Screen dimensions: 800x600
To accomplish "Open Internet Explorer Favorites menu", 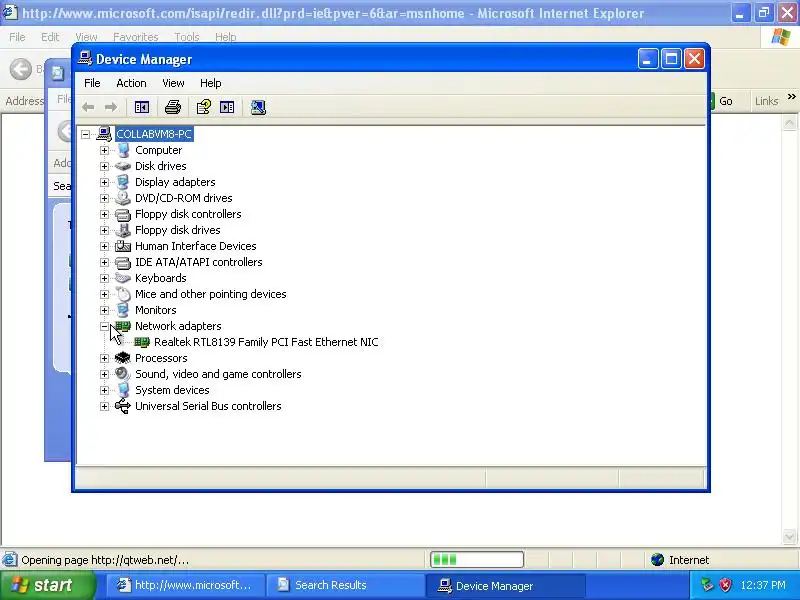I will 136,37.
